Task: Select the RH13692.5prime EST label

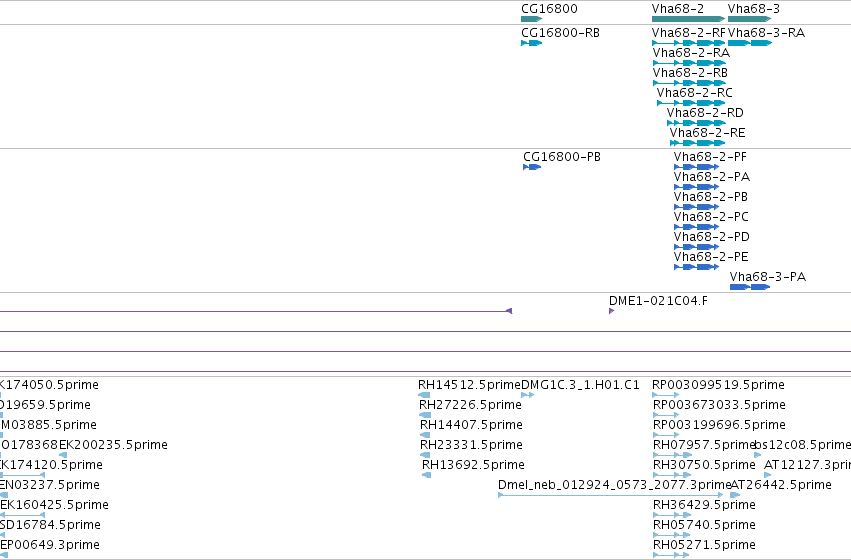Action: tap(473, 465)
